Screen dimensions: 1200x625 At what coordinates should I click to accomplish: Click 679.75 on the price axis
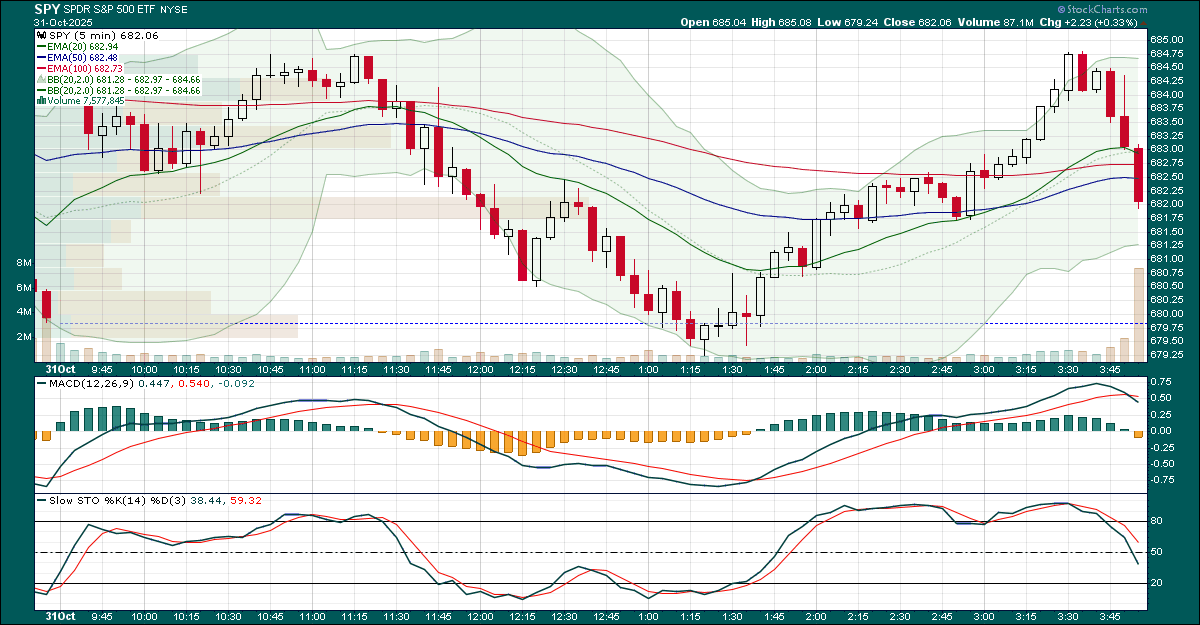pos(1165,327)
